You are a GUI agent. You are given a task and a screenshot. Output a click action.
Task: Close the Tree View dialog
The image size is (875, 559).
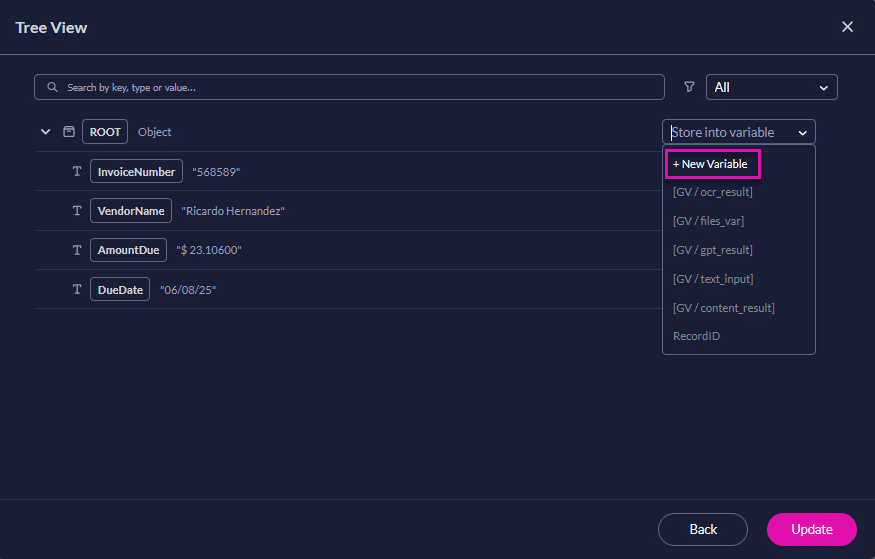(x=847, y=27)
